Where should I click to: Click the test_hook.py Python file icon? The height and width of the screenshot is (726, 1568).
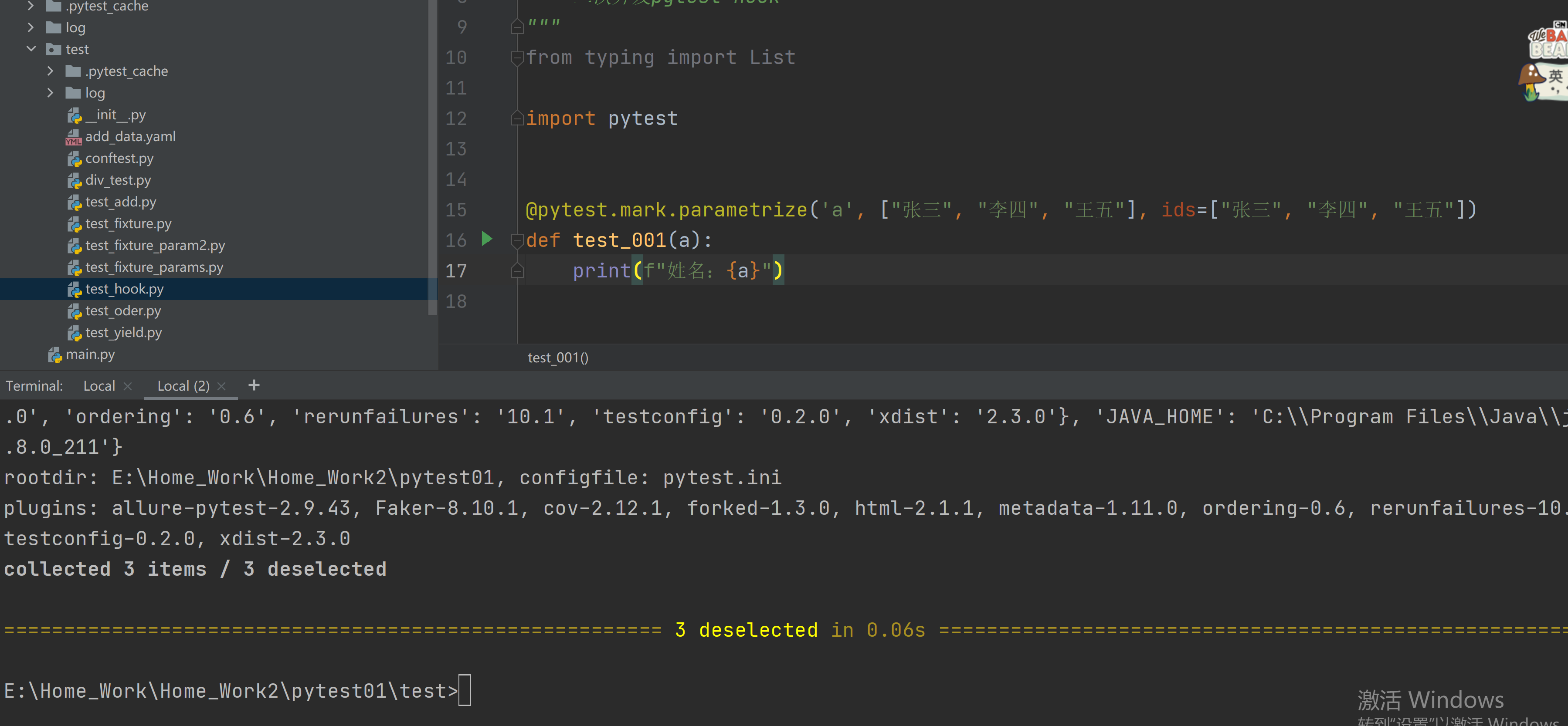click(x=74, y=290)
